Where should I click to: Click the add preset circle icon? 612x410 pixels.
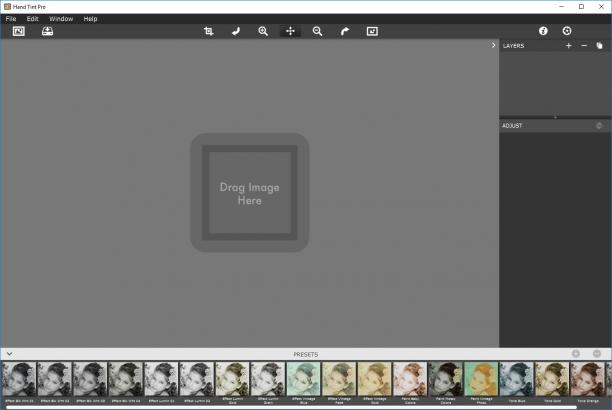[x=576, y=354]
